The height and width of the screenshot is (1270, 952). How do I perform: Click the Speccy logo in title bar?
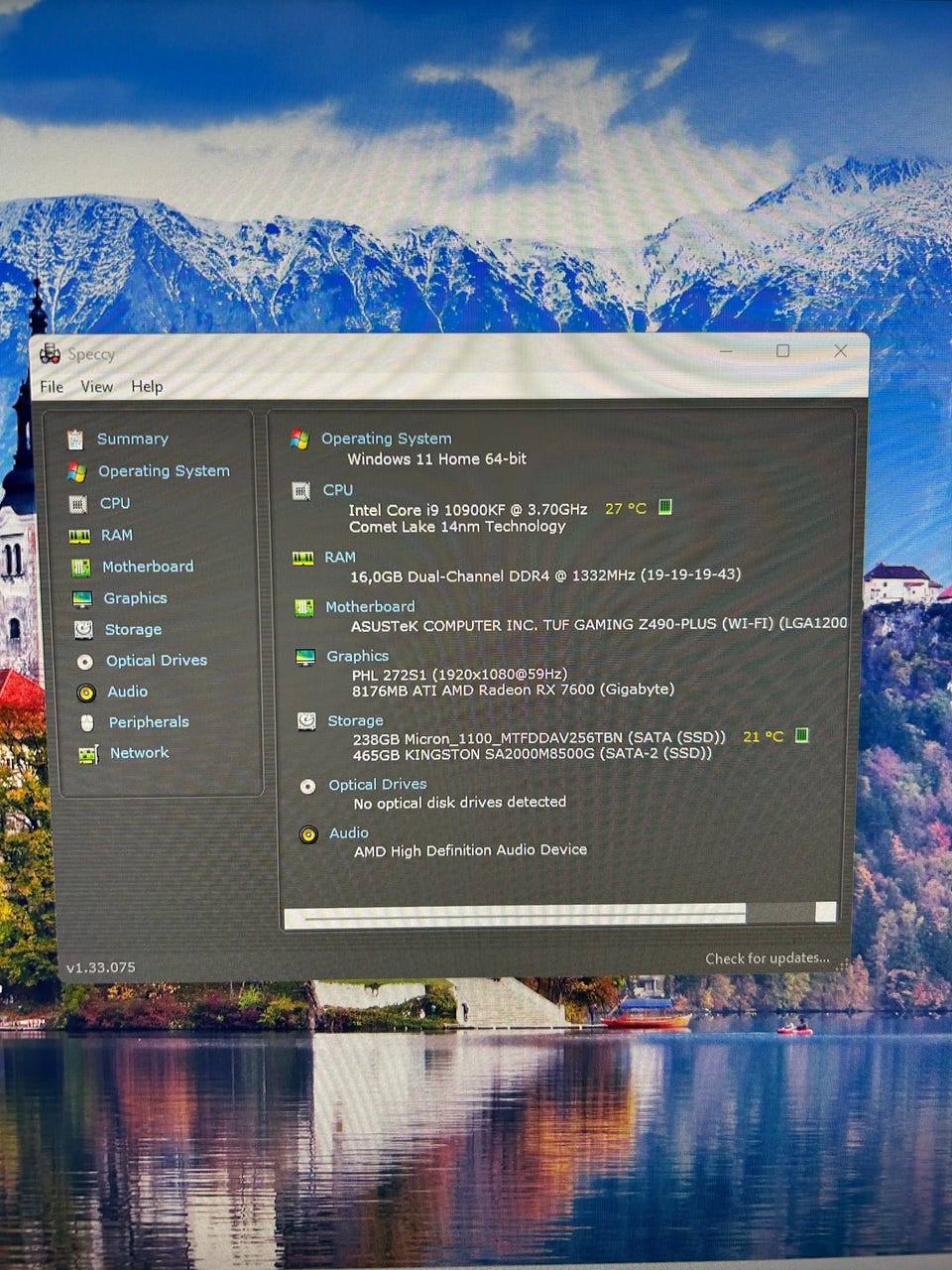(x=50, y=354)
